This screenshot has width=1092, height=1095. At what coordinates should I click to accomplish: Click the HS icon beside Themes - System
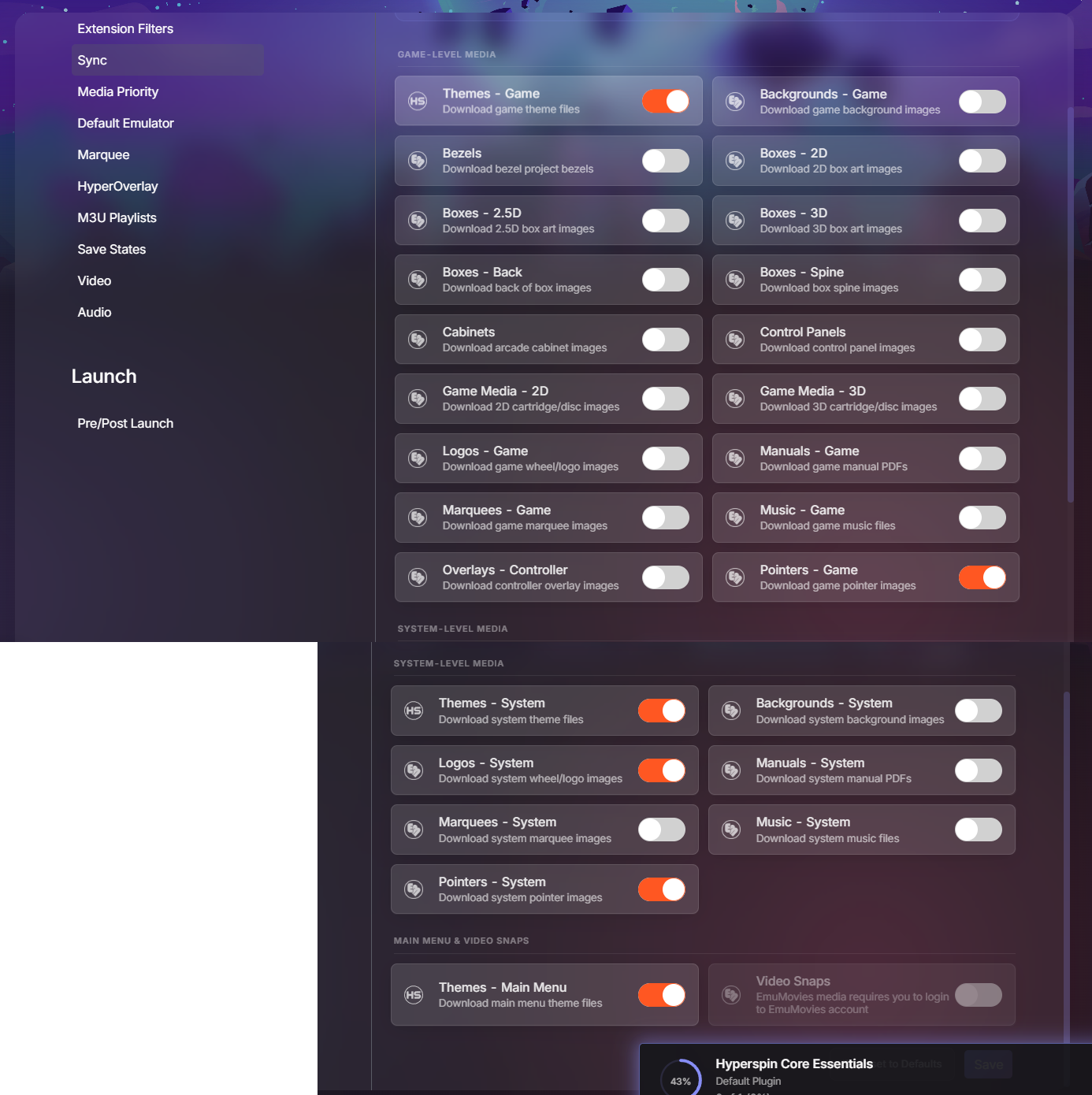(414, 711)
